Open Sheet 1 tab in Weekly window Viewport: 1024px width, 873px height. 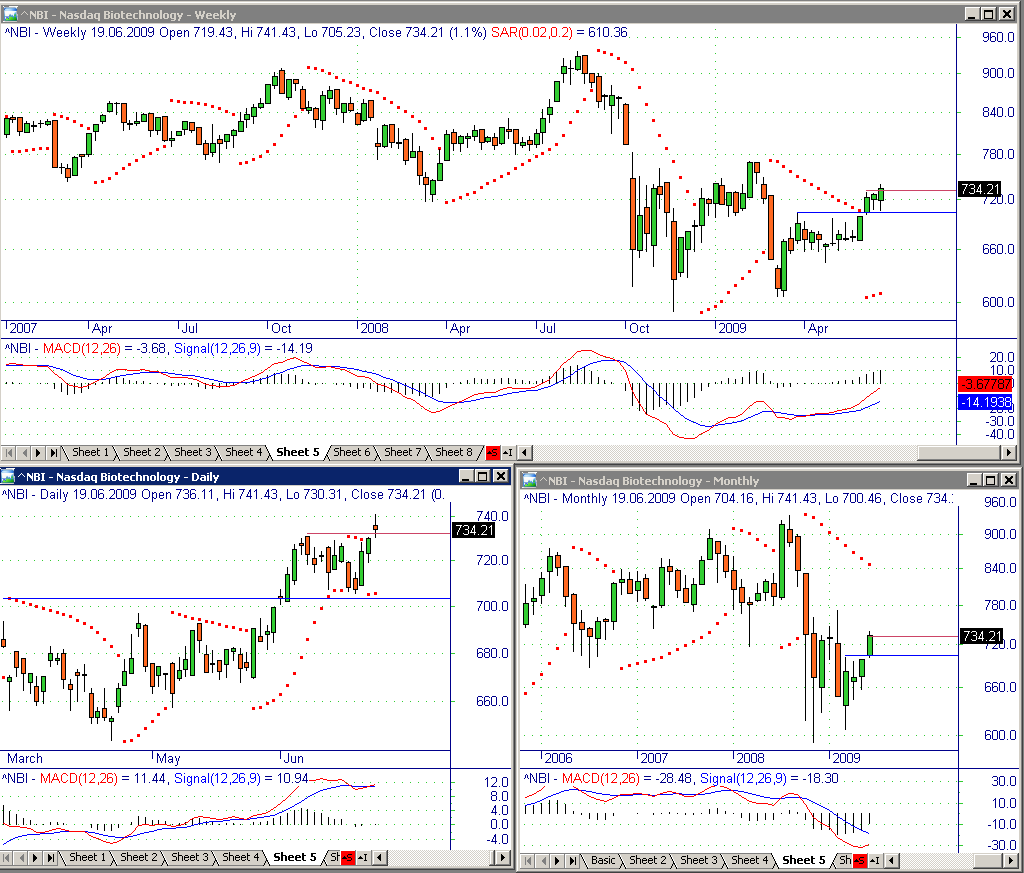click(90, 452)
